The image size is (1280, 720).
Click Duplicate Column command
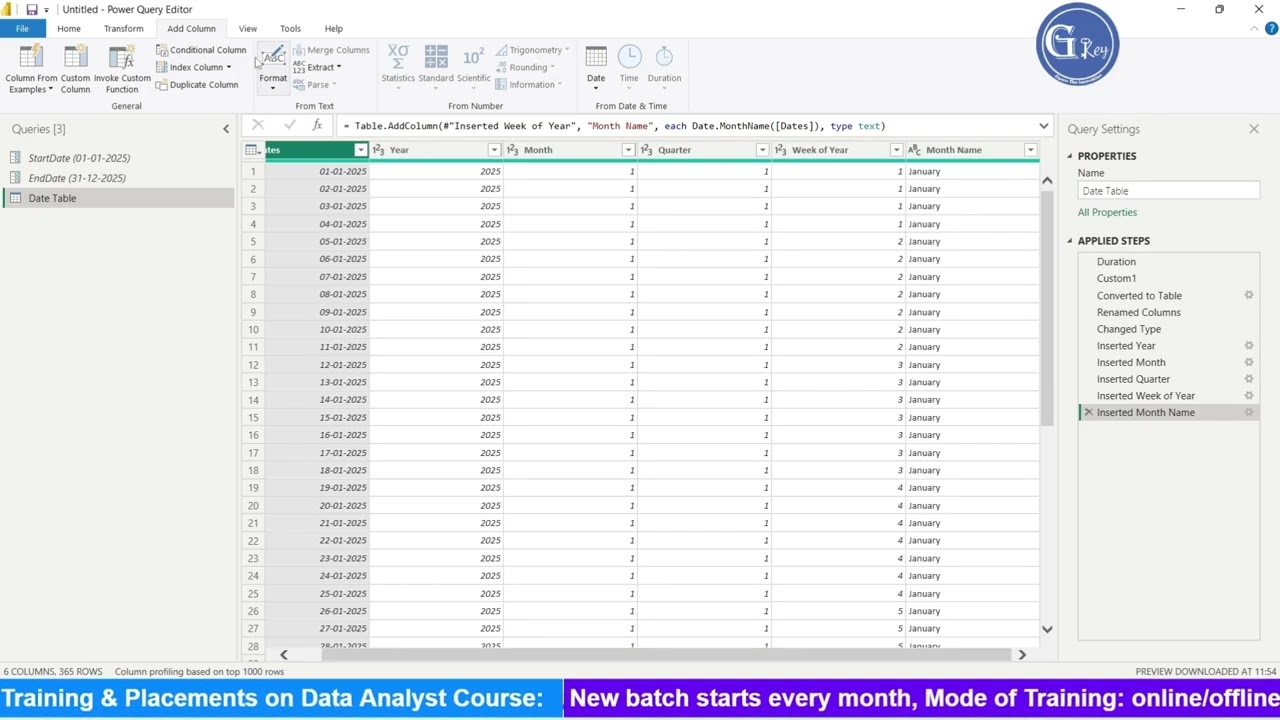pyautogui.click(x=197, y=85)
